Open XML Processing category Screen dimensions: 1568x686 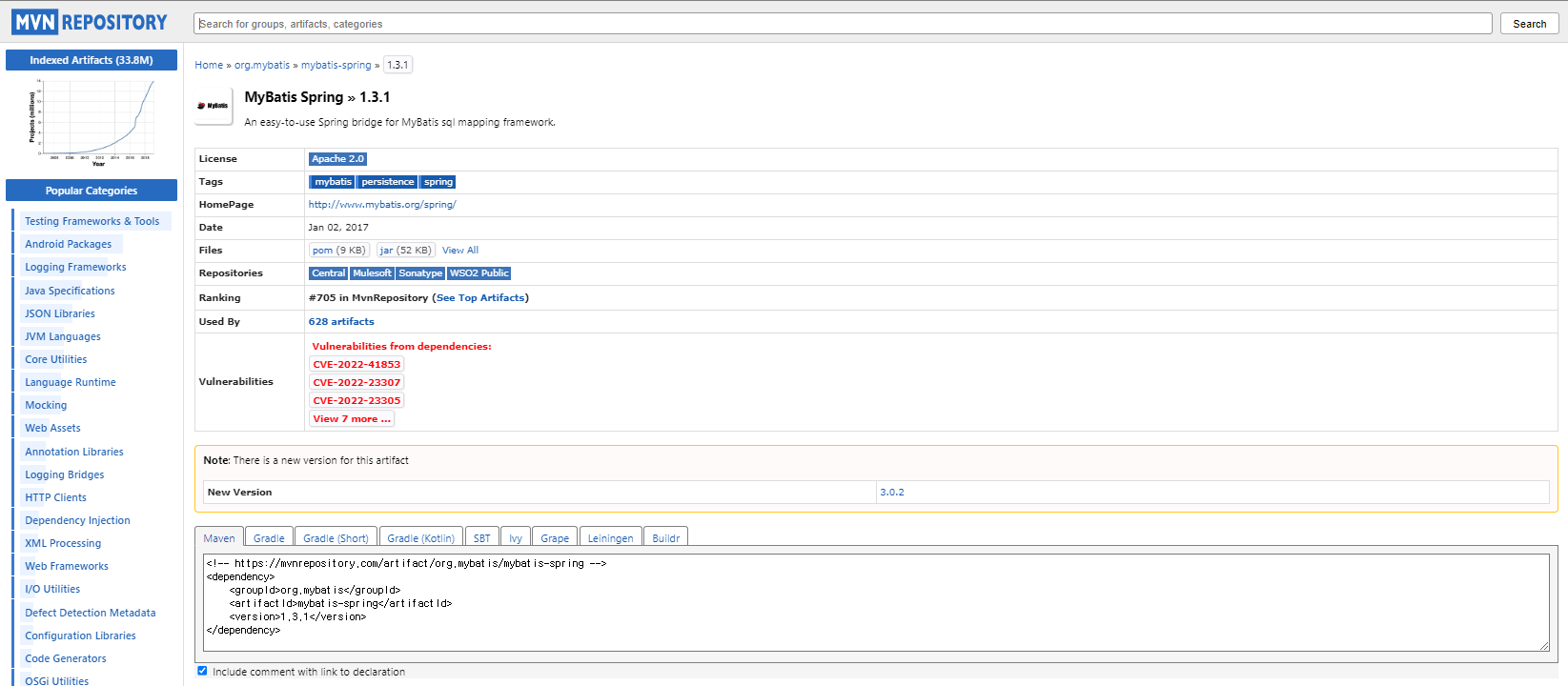point(63,543)
